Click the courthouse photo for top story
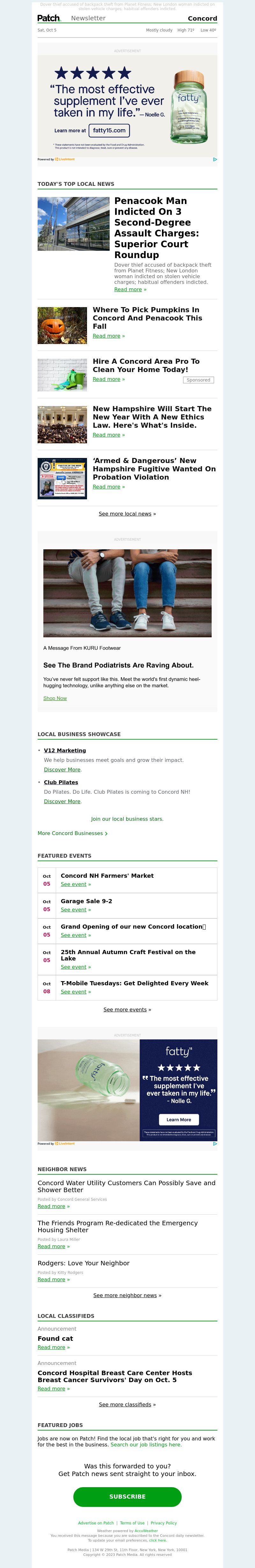 pos(74,224)
